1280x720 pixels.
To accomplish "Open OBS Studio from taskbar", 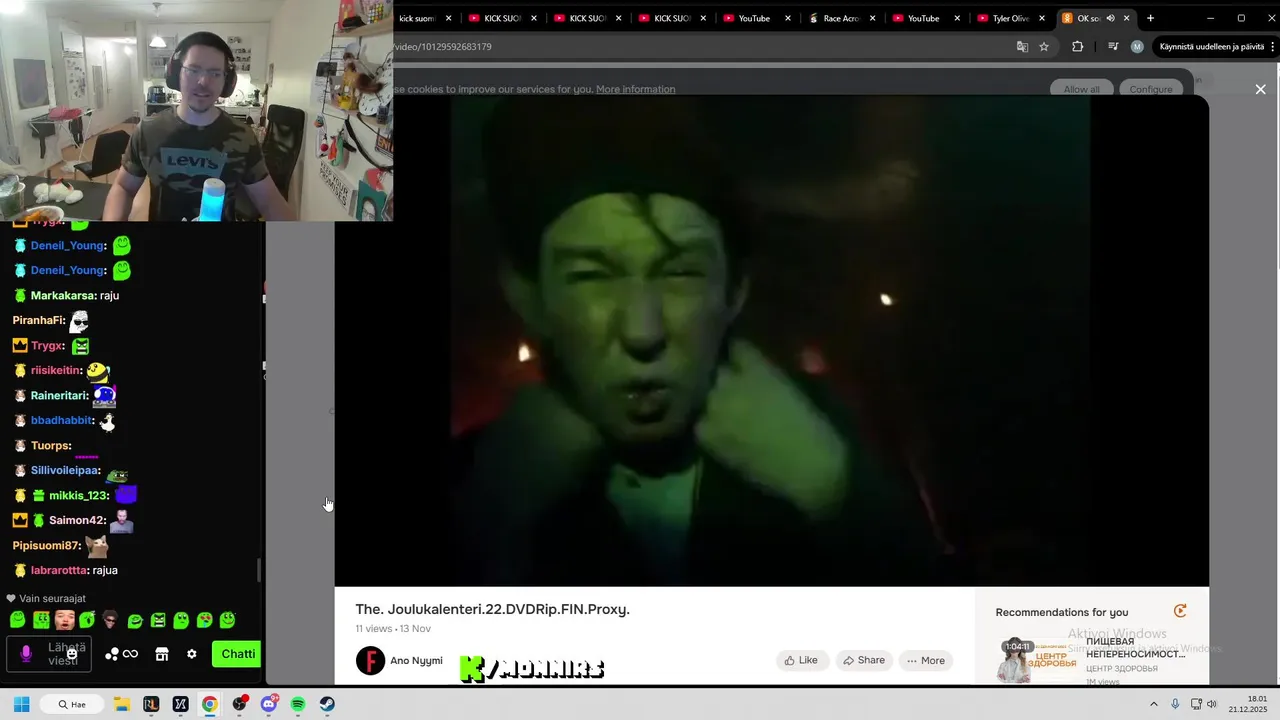I will (239, 704).
